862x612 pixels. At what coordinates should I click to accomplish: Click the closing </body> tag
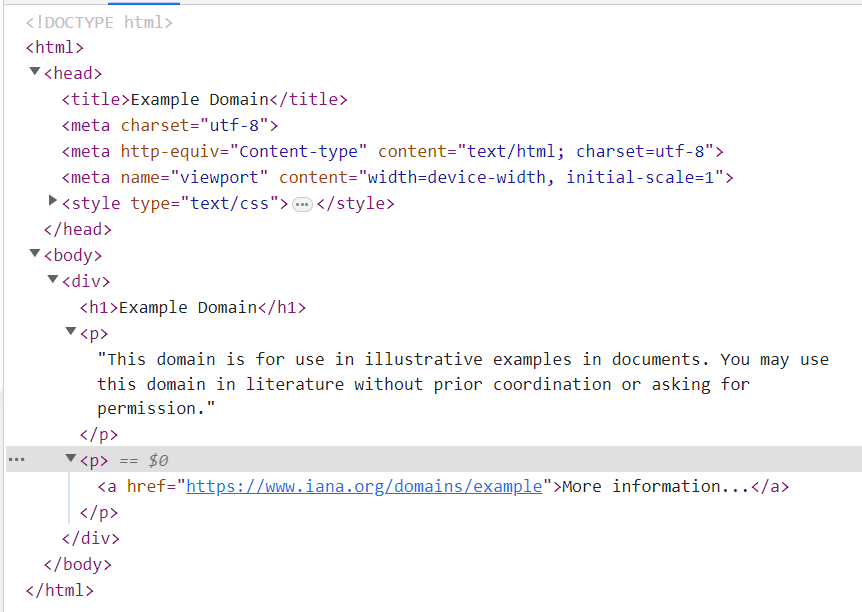(x=78, y=565)
